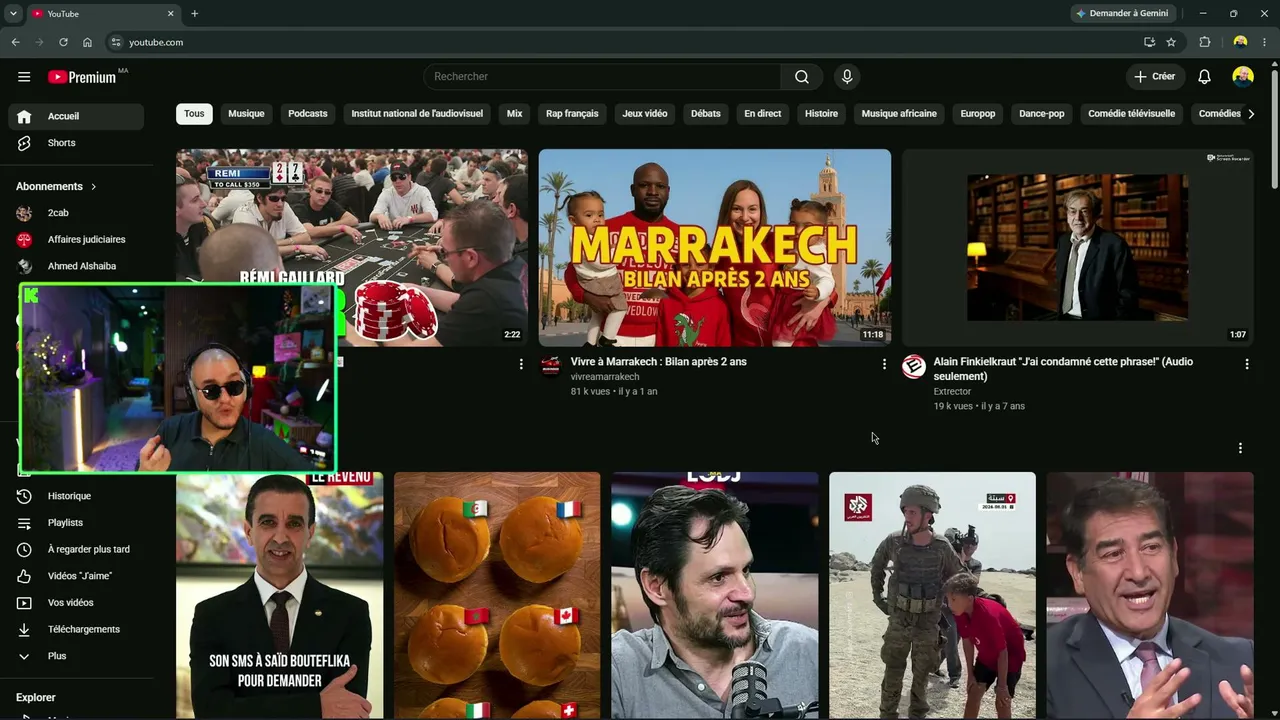1280x720 pixels.
Task: Open the YouTube account avatar menu
Action: point(1243,77)
